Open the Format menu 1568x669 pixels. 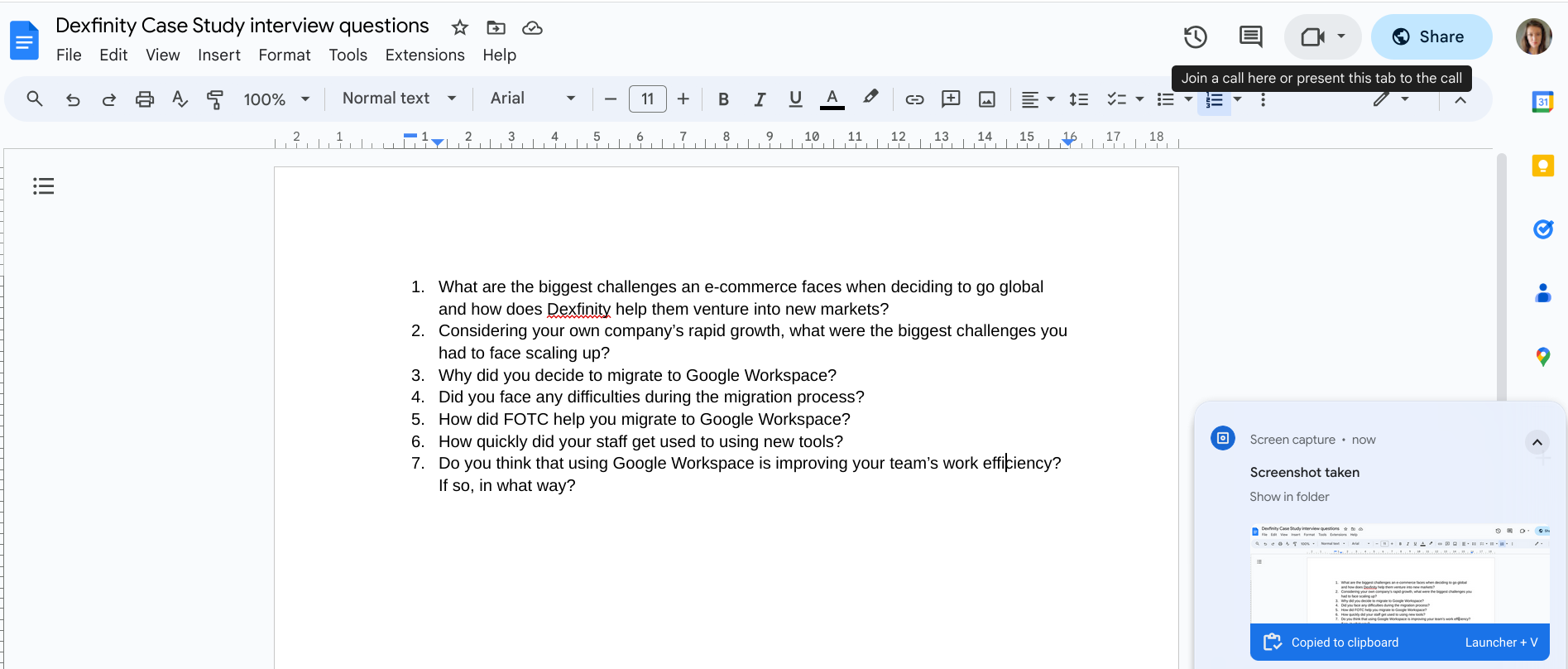tap(284, 55)
